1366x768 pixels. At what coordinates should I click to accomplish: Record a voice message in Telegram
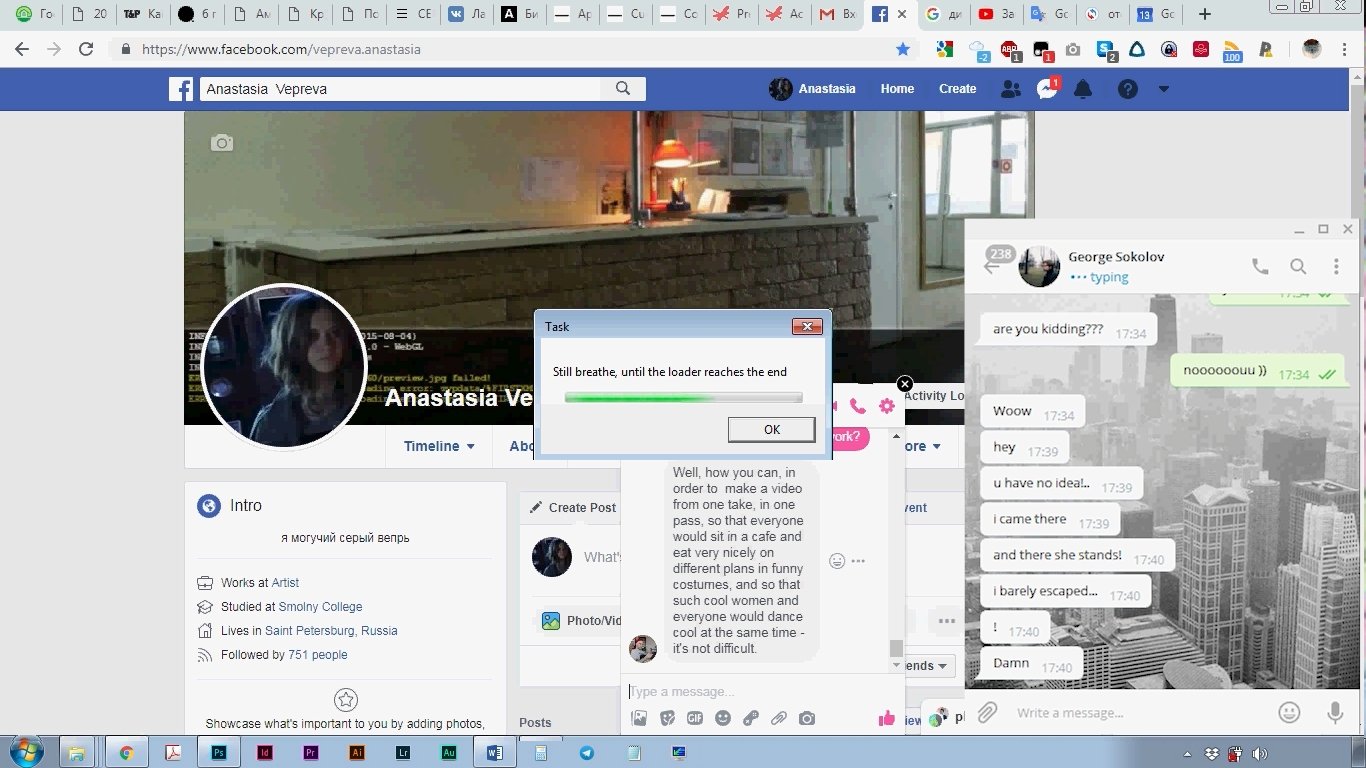point(1335,712)
